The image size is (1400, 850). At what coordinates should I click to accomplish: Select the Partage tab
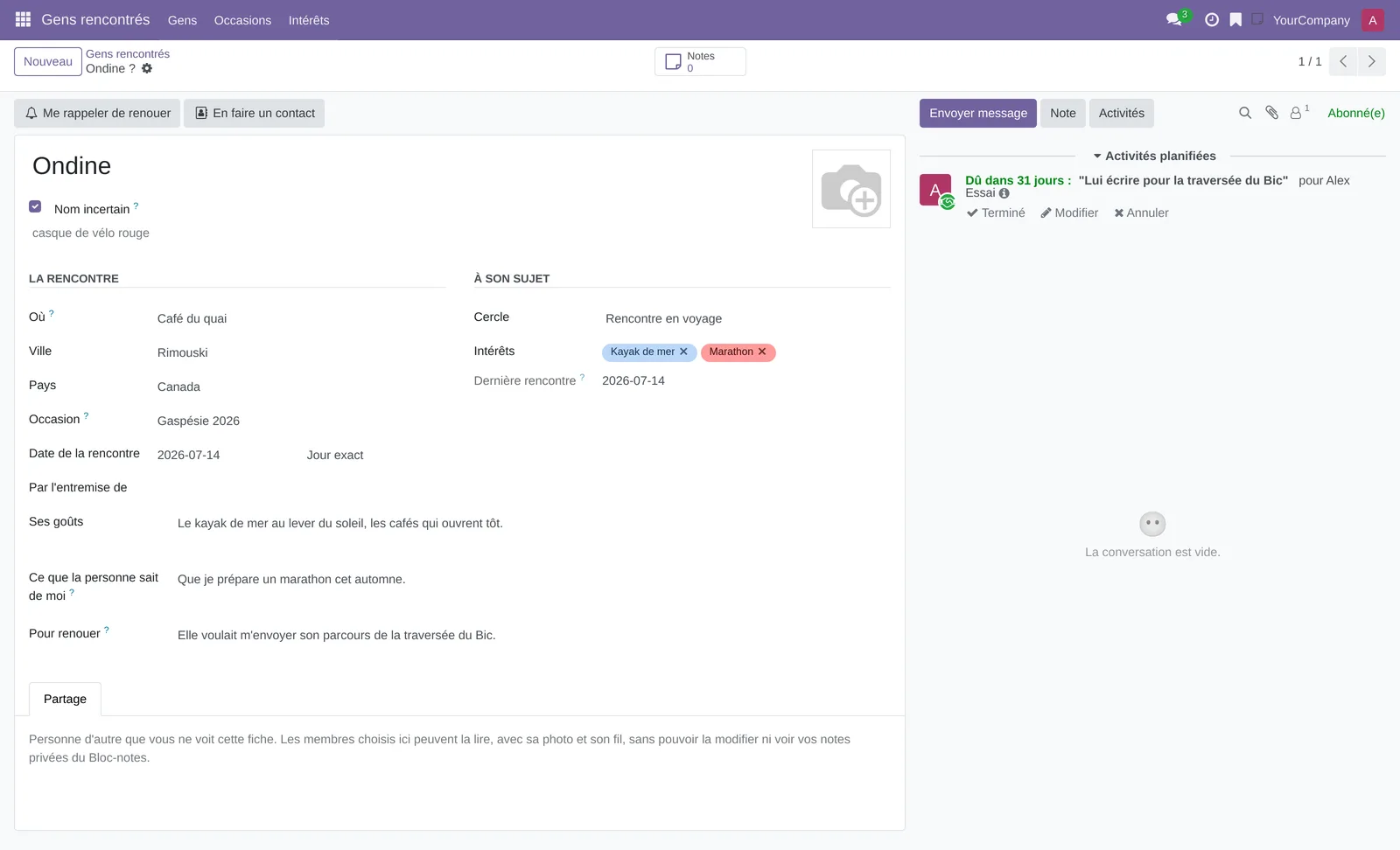(x=65, y=699)
